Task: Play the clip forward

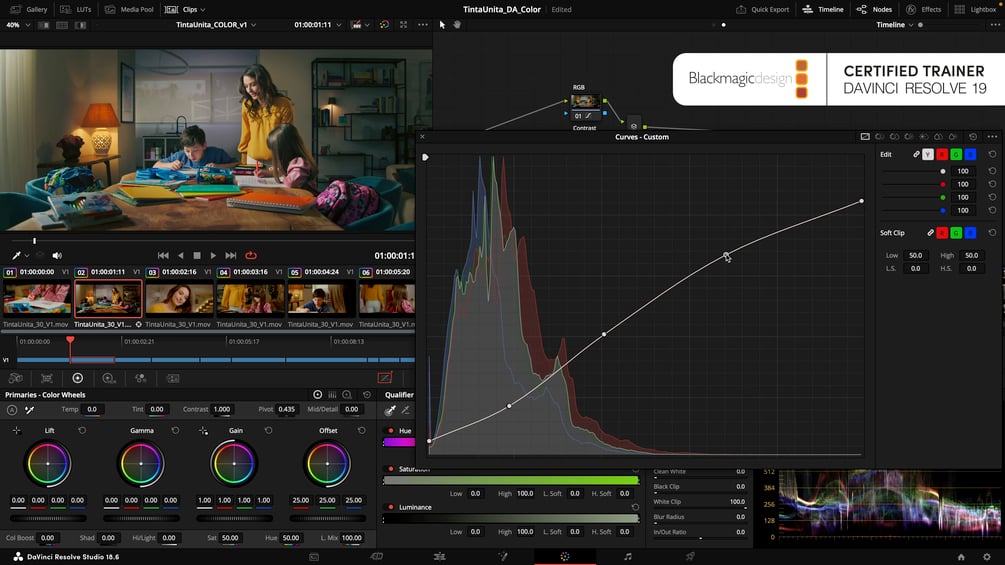Action: (x=213, y=256)
